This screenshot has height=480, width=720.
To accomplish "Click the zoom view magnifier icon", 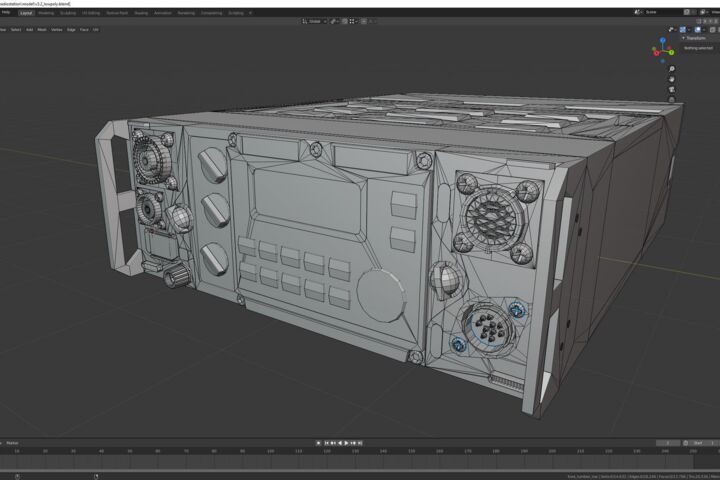I will (672, 69).
